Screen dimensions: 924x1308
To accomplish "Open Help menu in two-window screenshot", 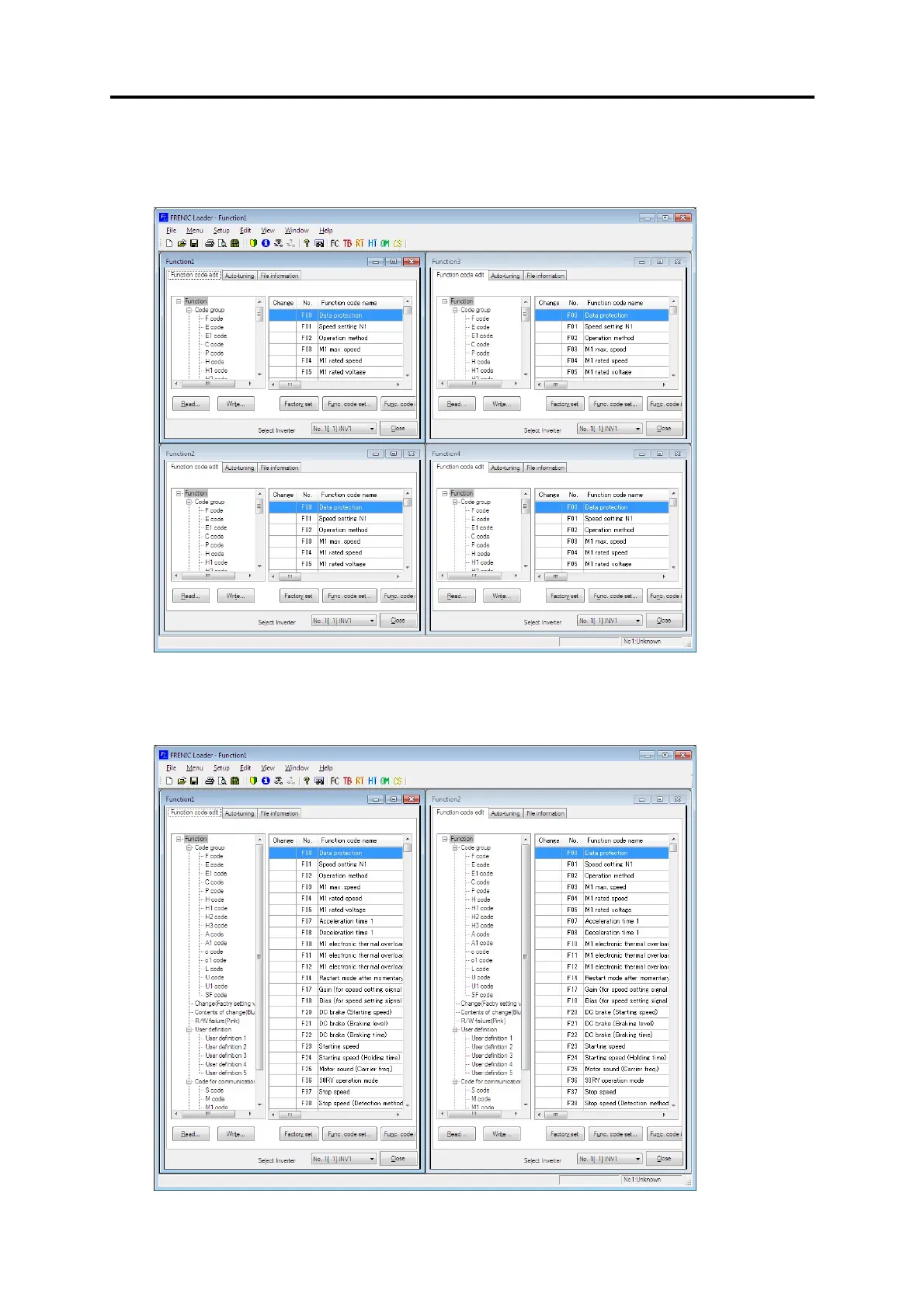I will point(326,768).
